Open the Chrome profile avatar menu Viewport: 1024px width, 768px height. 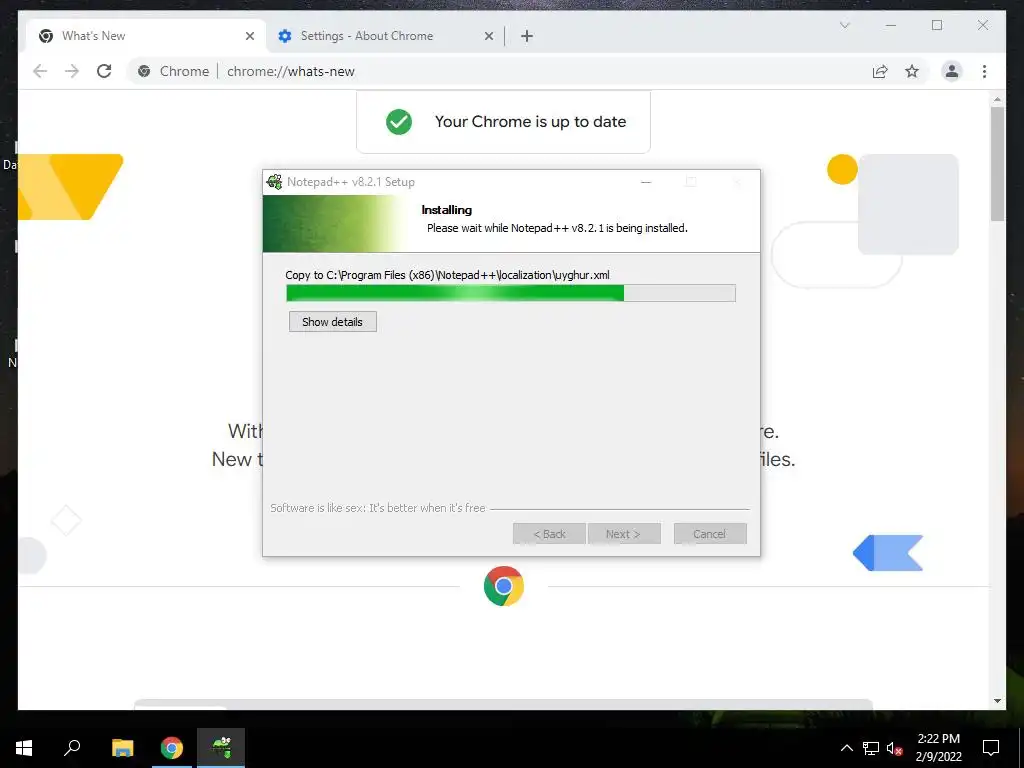[952, 71]
